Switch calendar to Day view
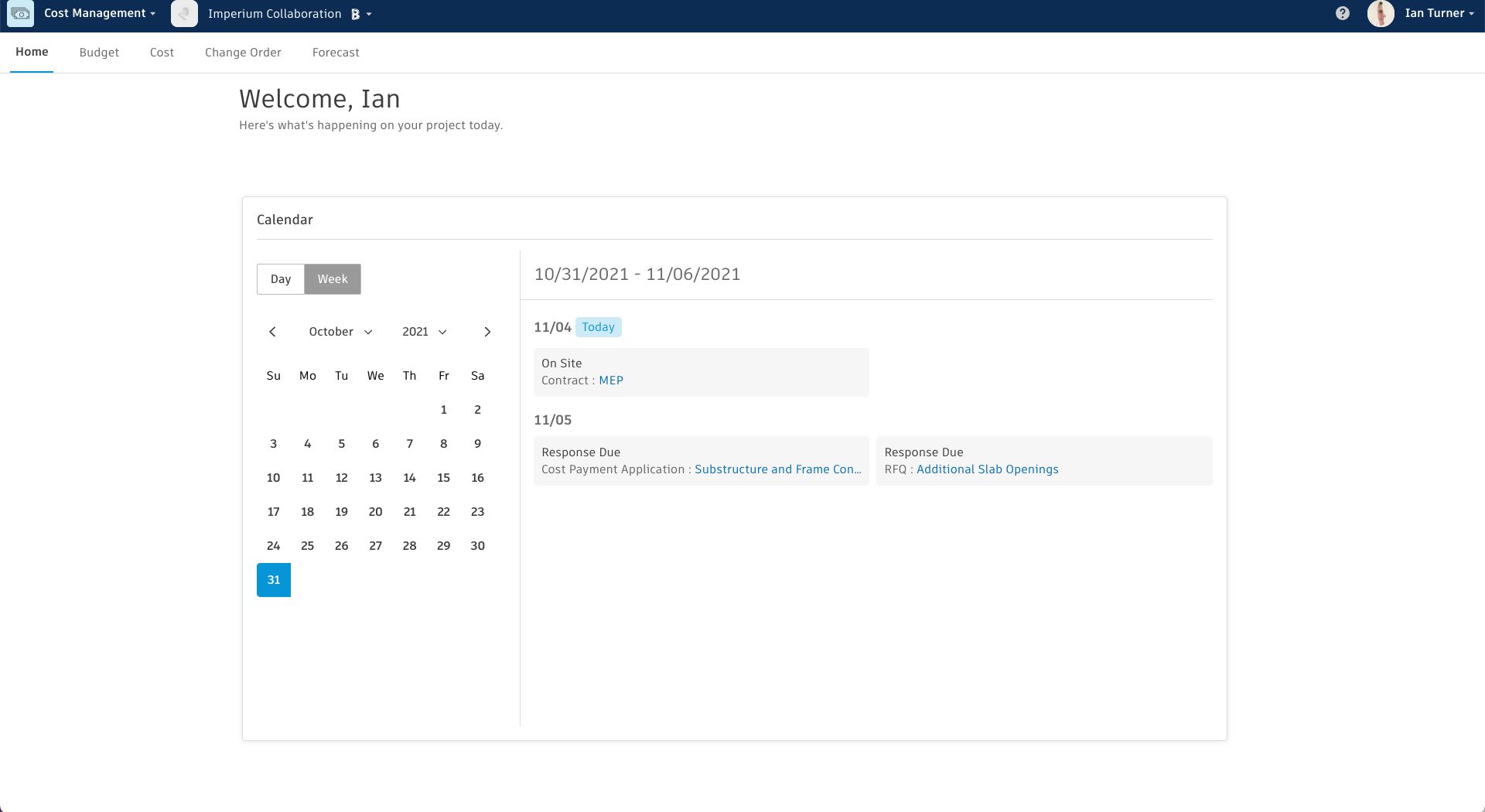The image size is (1485, 812). [281, 279]
